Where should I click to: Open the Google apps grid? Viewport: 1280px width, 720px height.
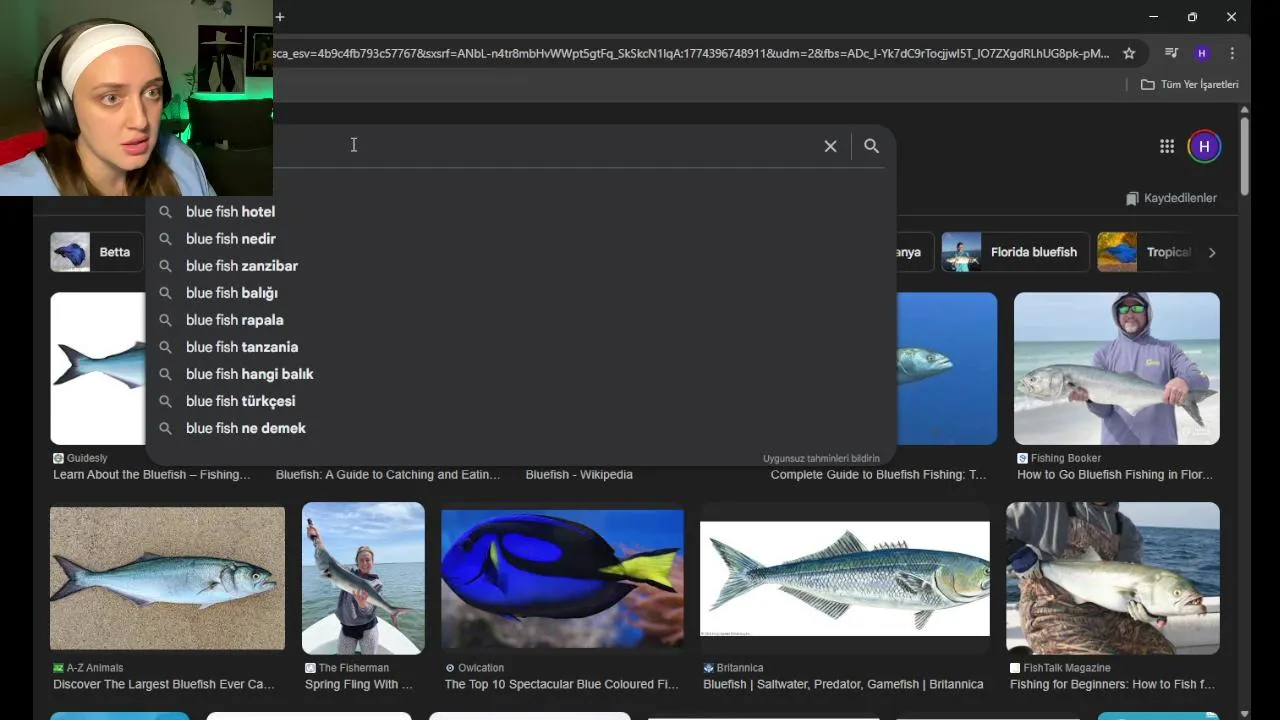(1166, 146)
